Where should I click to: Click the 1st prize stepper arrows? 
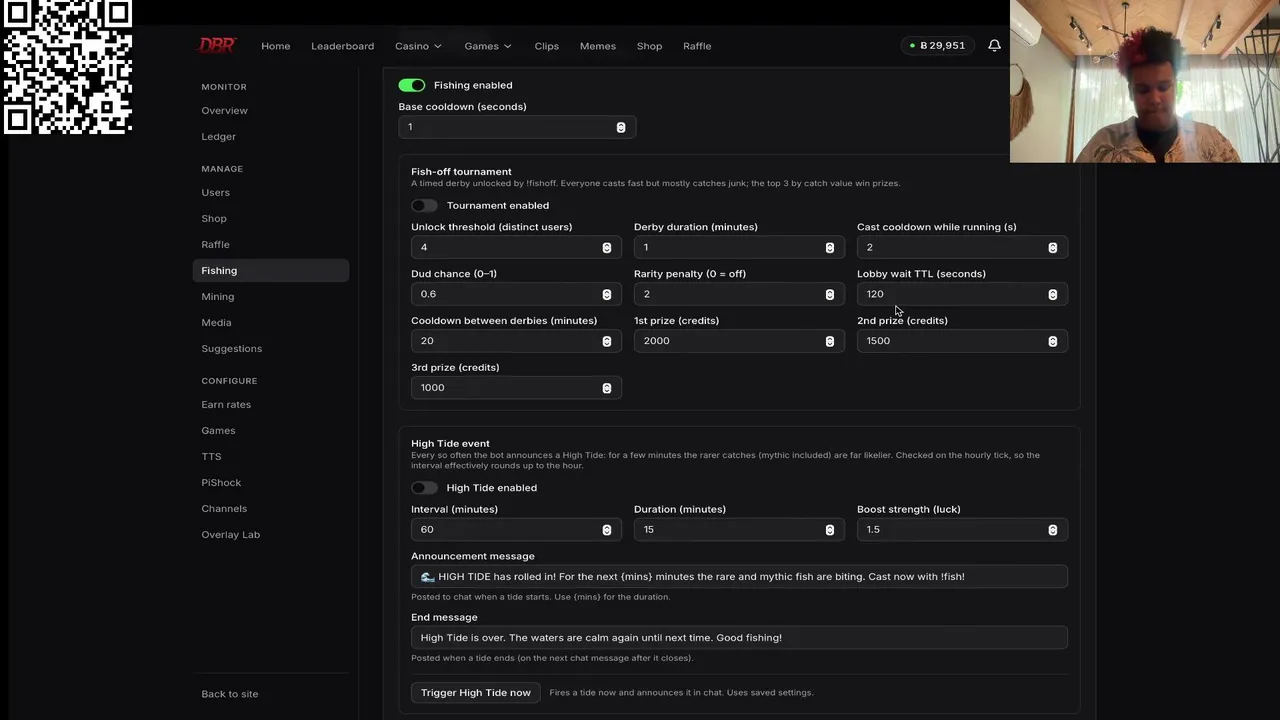point(830,341)
